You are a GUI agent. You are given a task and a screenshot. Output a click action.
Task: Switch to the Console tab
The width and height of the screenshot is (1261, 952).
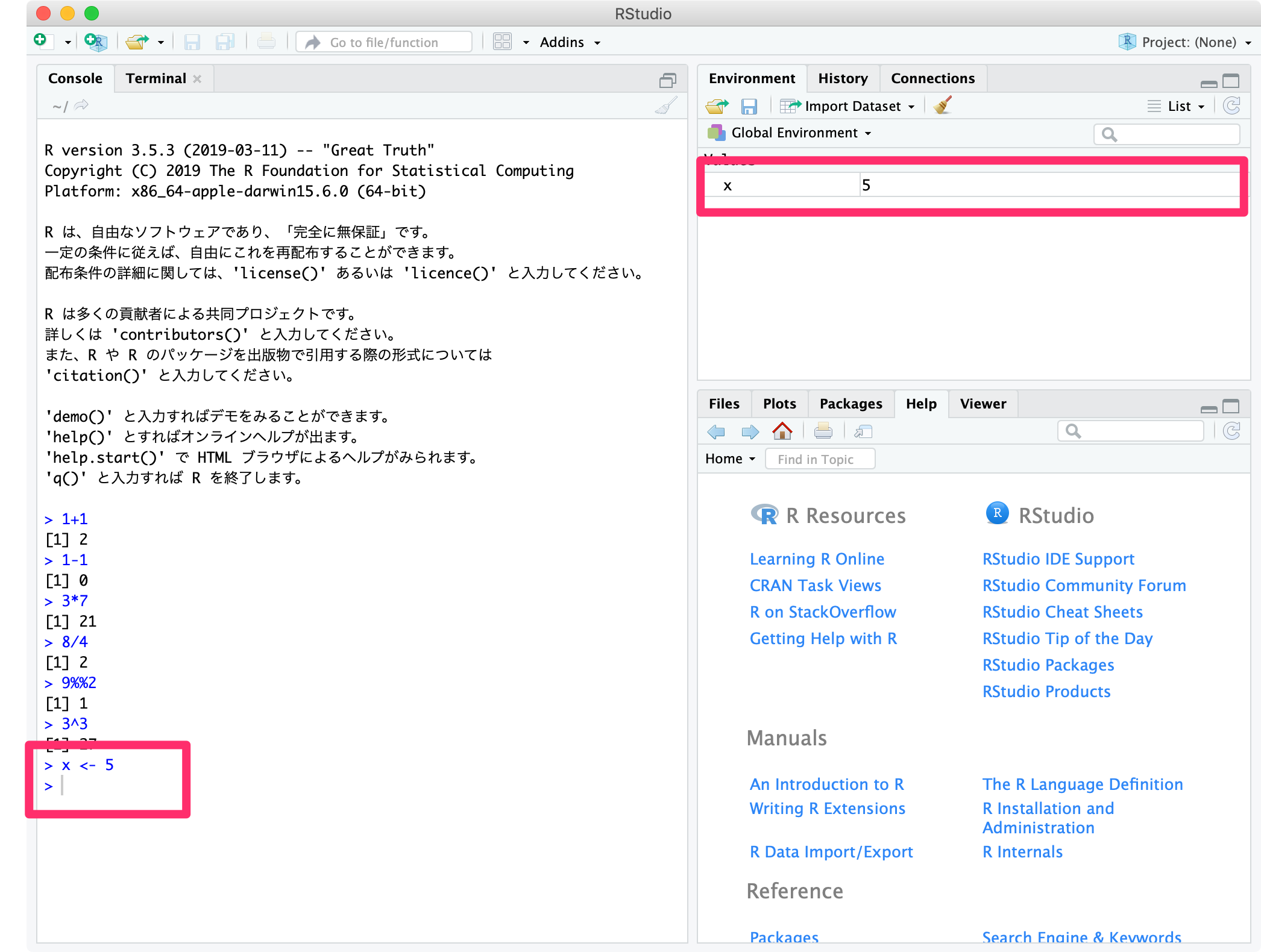point(75,78)
